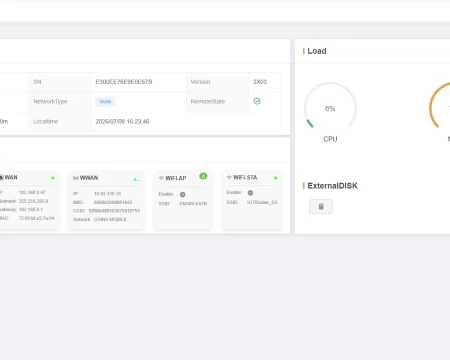Click the WIFI-AP Enable check mark
This screenshot has width=450, height=360.
[x=182, y=194]
